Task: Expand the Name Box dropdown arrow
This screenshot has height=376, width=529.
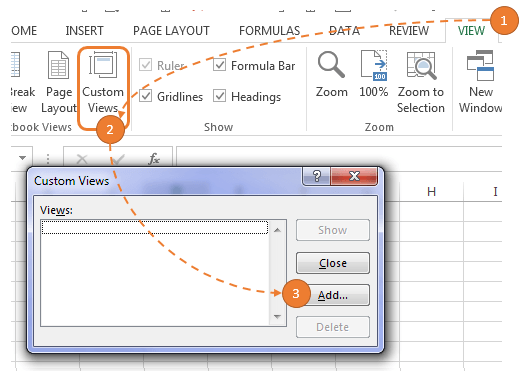Action: click(22, 158)
